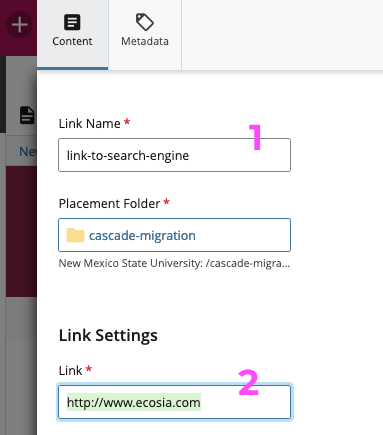This screenshot has width=383, height=435.
Task: Click the cascade-migration folder link
Action: pyautogui.click(x=142, y=236)
